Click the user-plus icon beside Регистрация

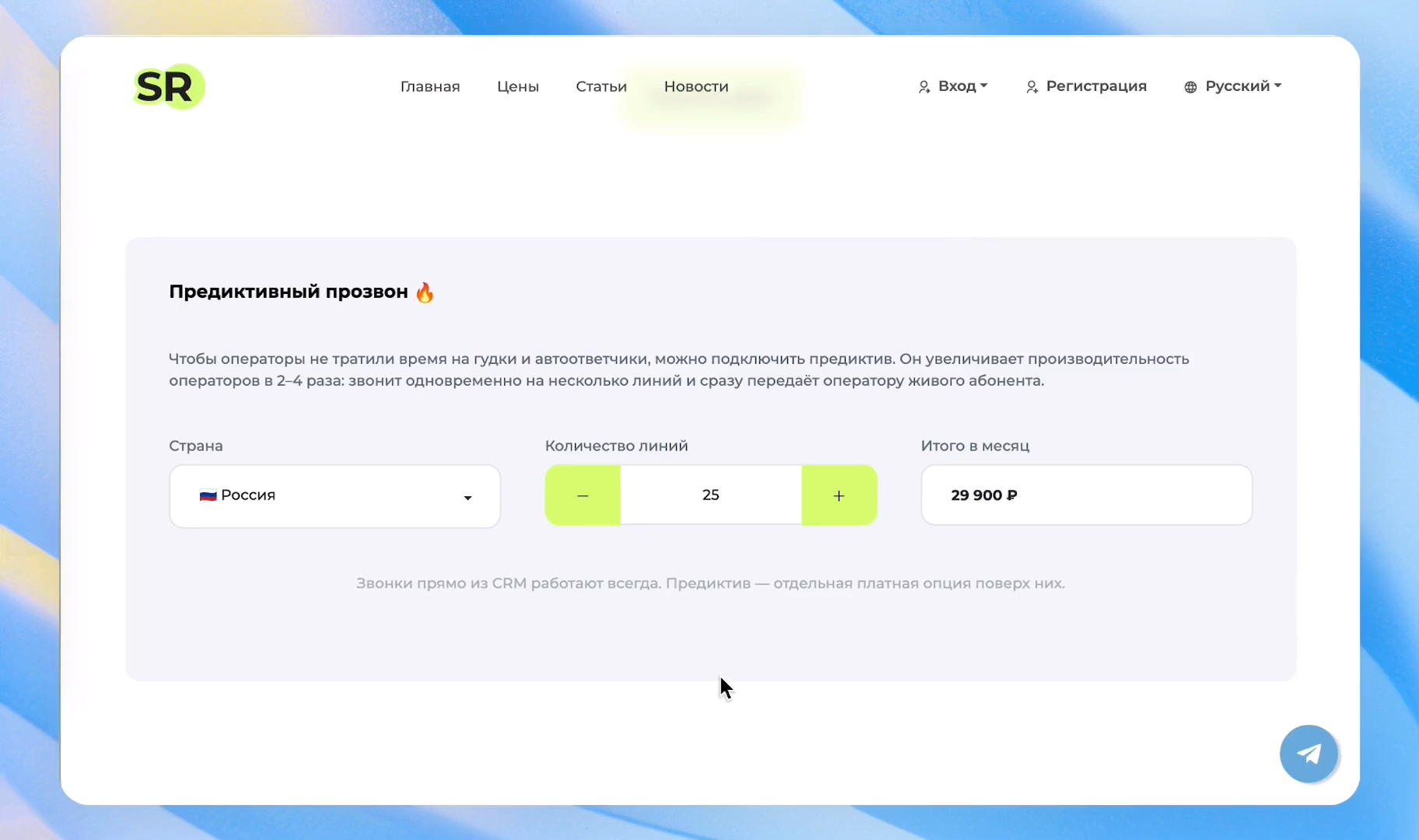tap(1032, 87)
